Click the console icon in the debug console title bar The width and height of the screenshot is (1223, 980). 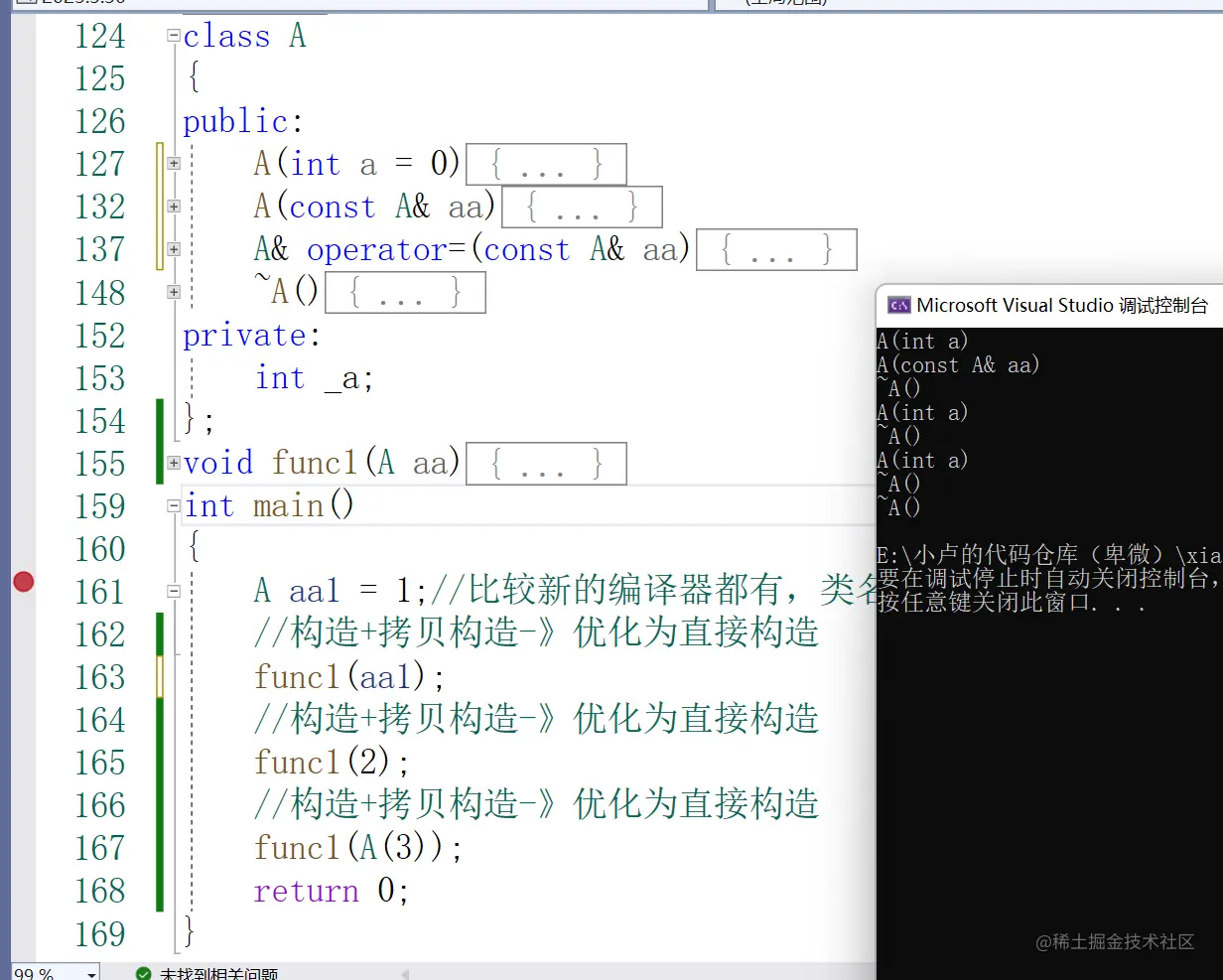coord(897,305)
